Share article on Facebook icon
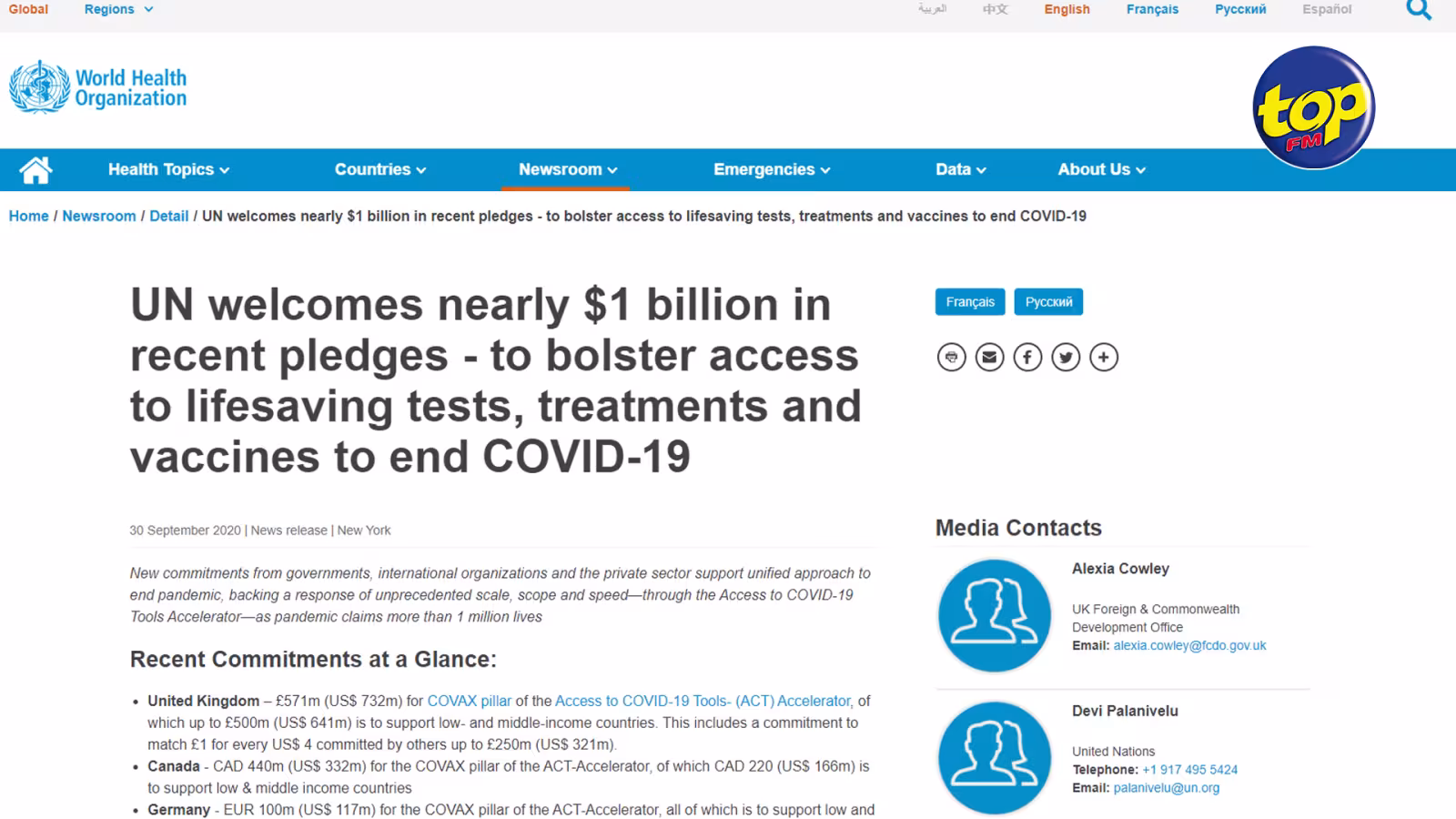 tap(1027, 357)
